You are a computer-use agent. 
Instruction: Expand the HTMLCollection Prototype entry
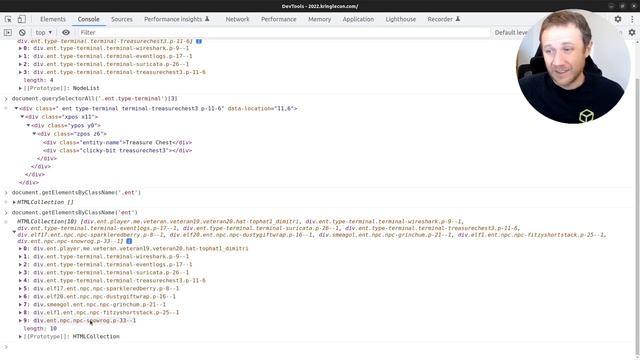20,337
